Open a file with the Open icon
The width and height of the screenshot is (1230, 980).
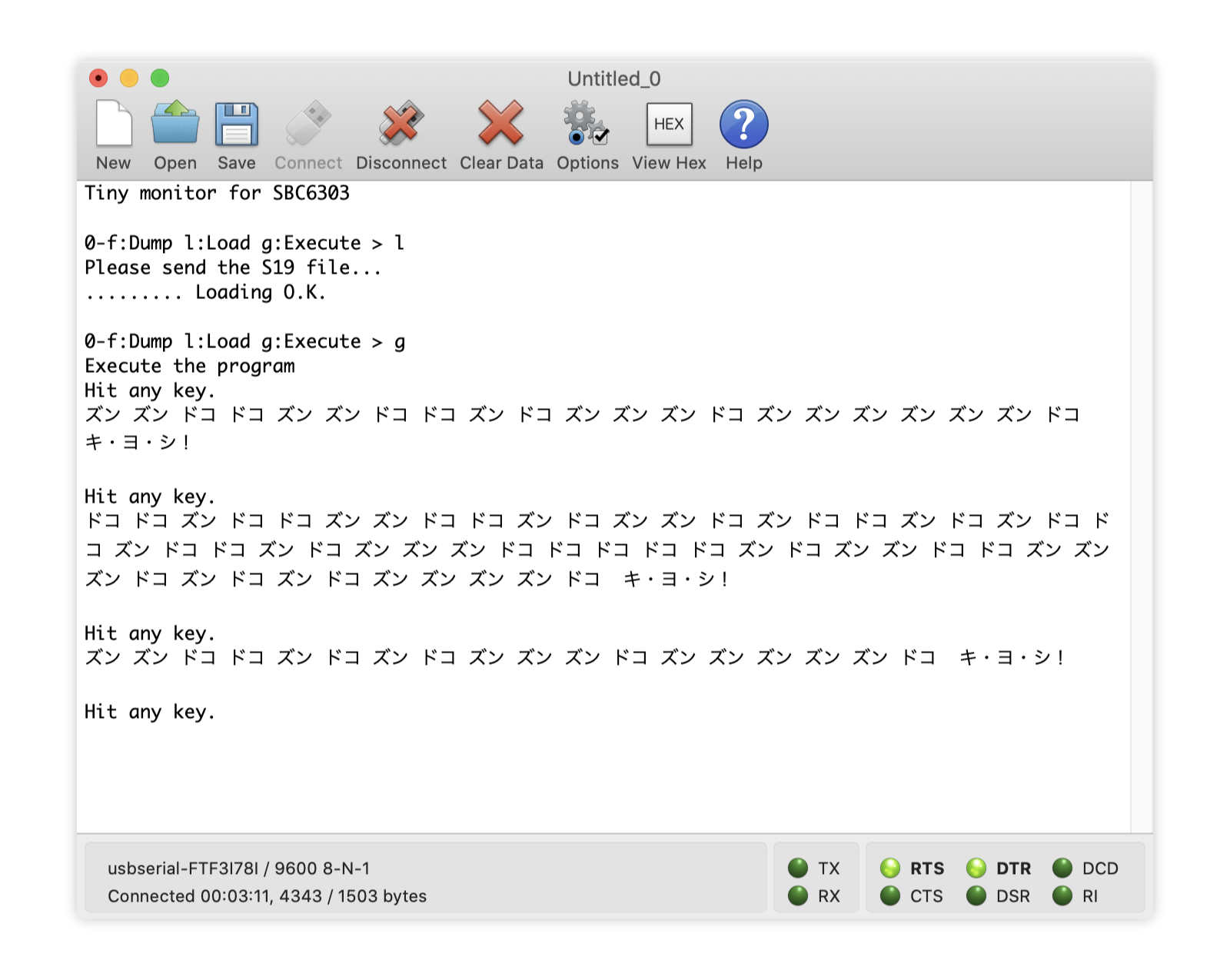(175, 125)
